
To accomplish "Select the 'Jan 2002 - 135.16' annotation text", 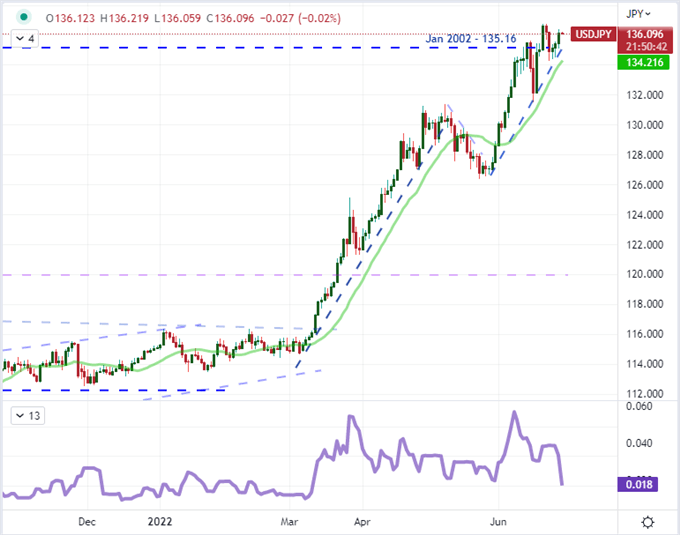I will pos(471,39).
